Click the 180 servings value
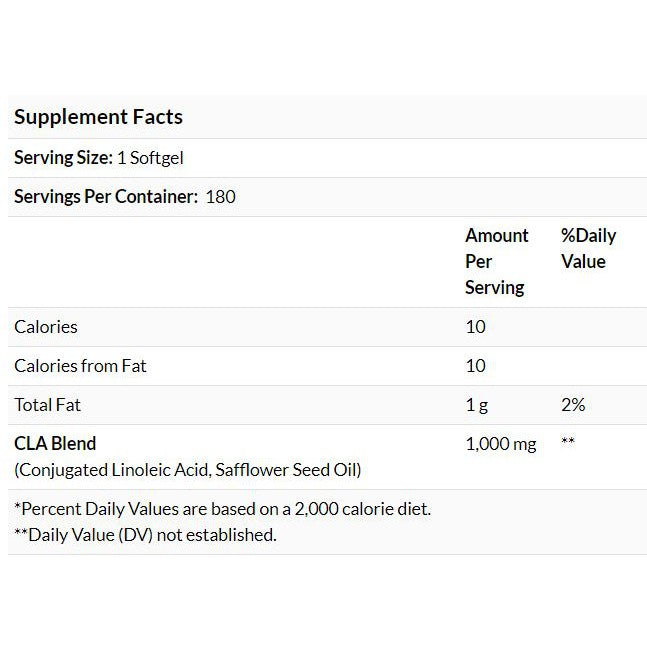 [x=220, y=196]
